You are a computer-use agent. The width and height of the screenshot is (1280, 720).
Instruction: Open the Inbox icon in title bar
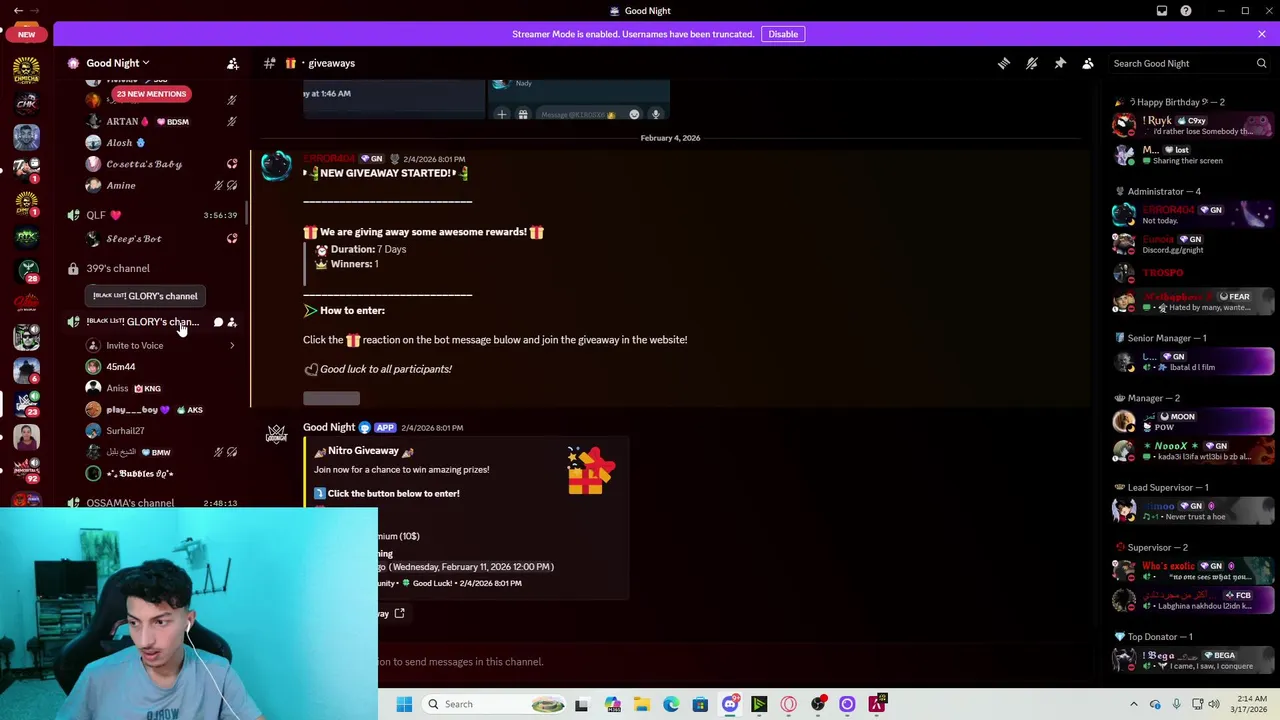click(1162, 11)
